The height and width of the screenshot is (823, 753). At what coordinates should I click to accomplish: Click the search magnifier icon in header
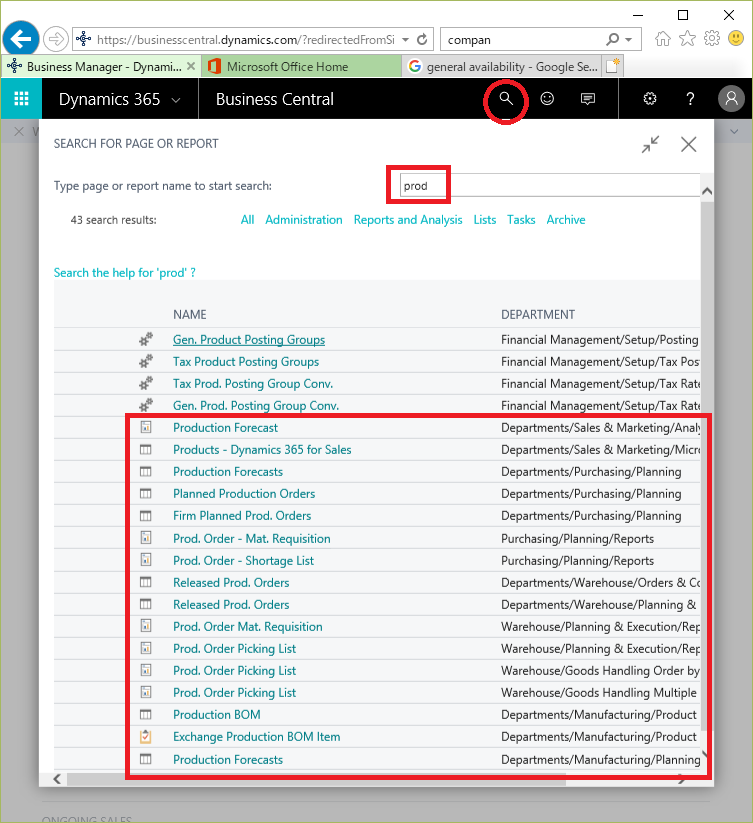(505, 99)
